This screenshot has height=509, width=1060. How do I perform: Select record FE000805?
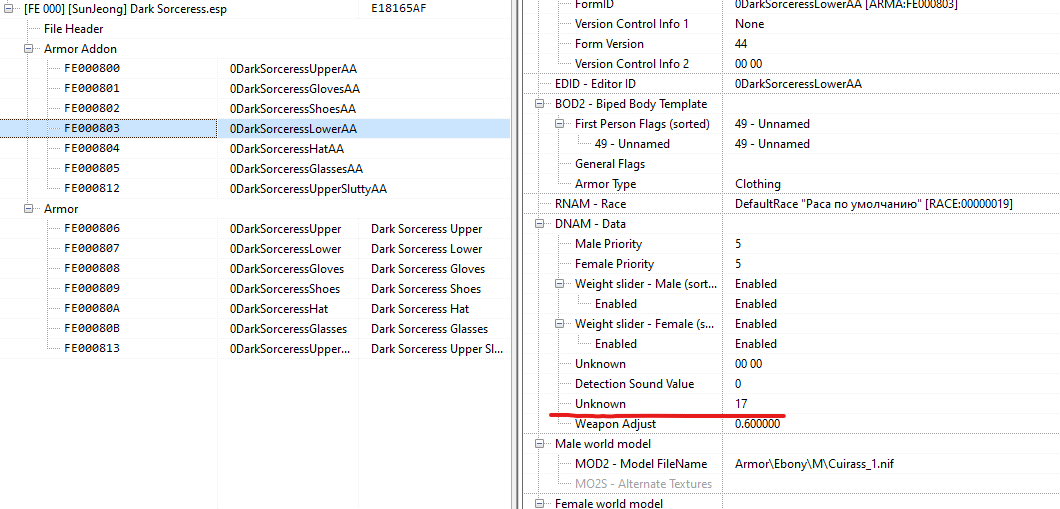tap(92, 168)
